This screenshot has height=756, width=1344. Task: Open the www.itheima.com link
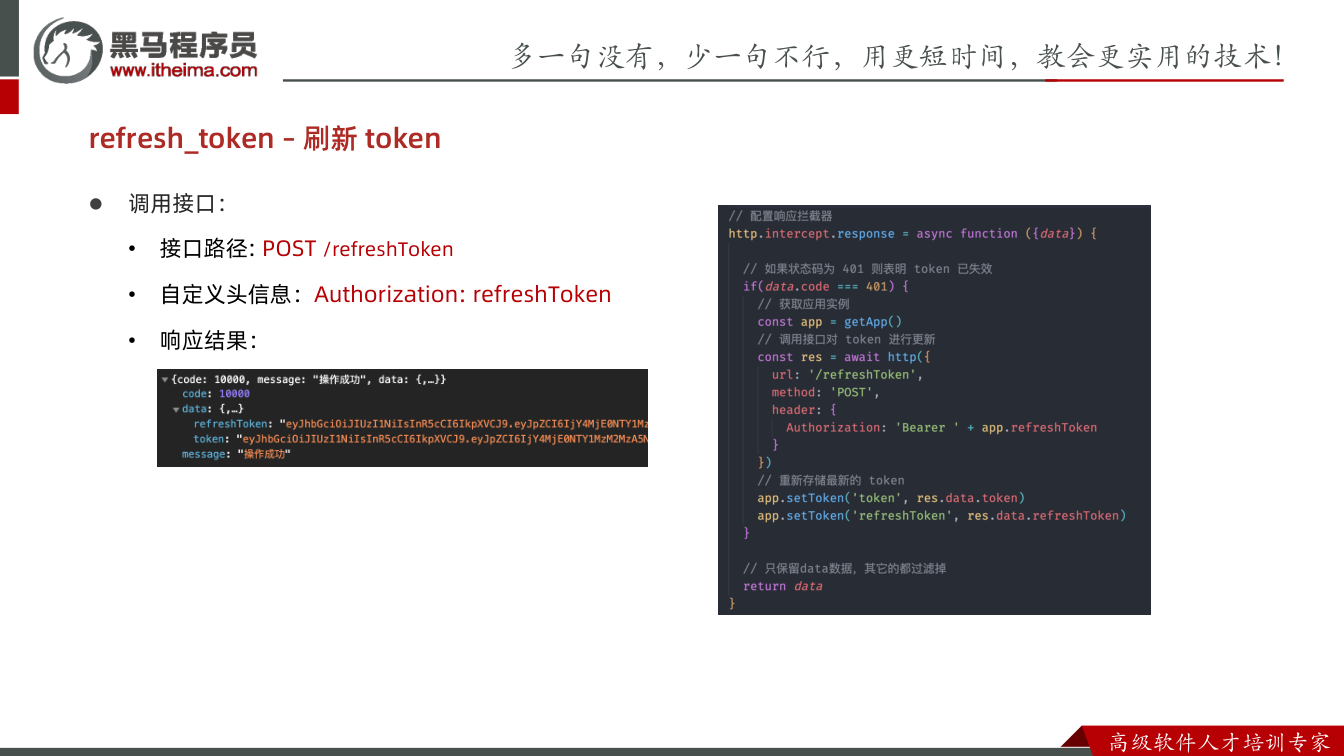(183, 70)
